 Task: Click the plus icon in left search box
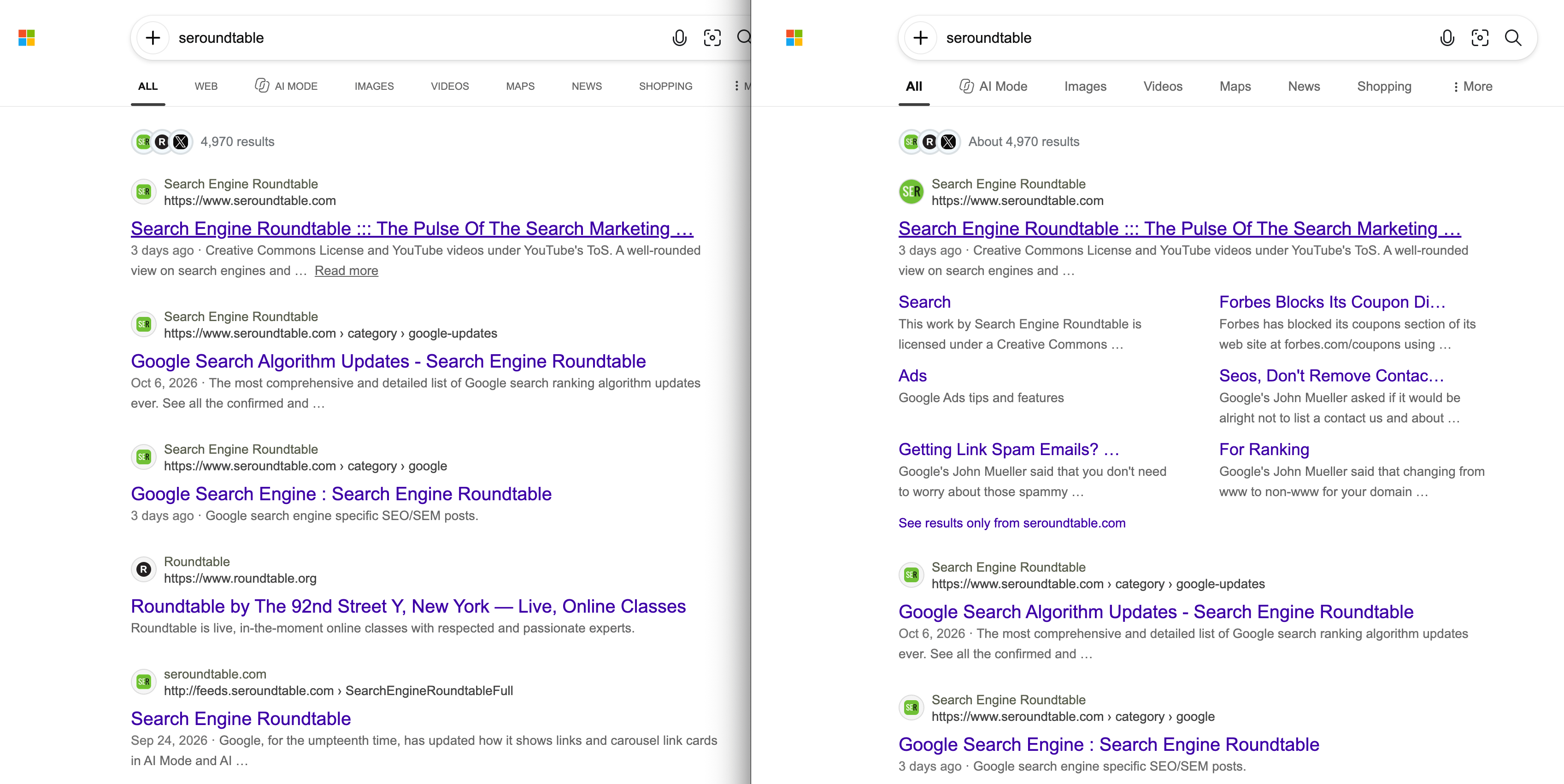[x=153, y=38]
